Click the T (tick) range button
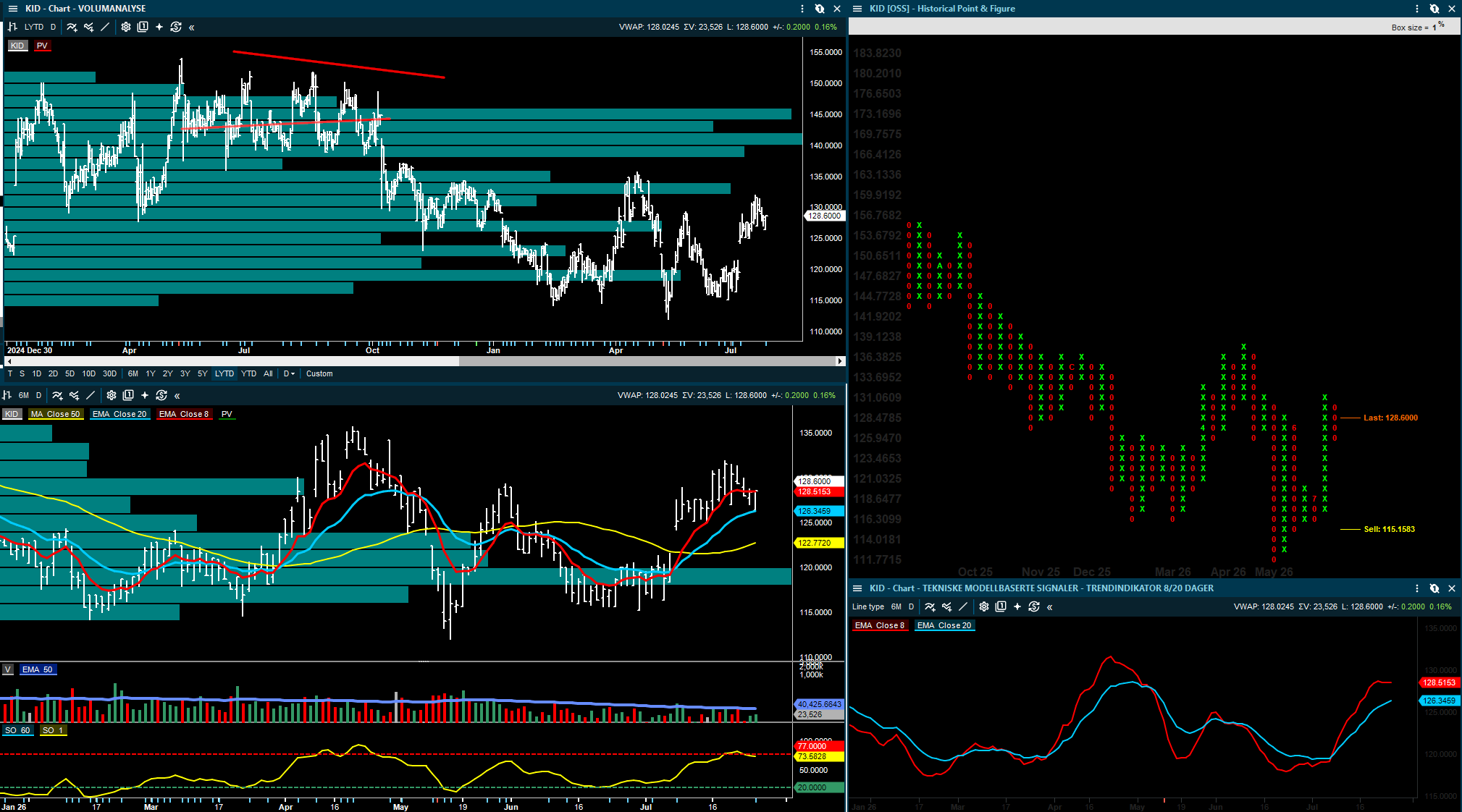The width and height of the screenshot is (1462, 812). click(x=10, y=373)
